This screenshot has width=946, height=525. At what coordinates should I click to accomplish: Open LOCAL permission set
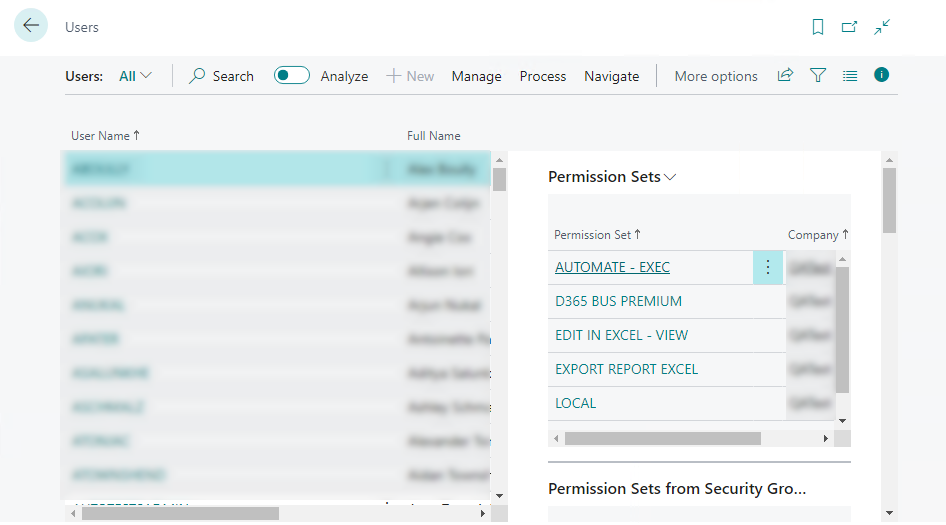pos(576,403)
